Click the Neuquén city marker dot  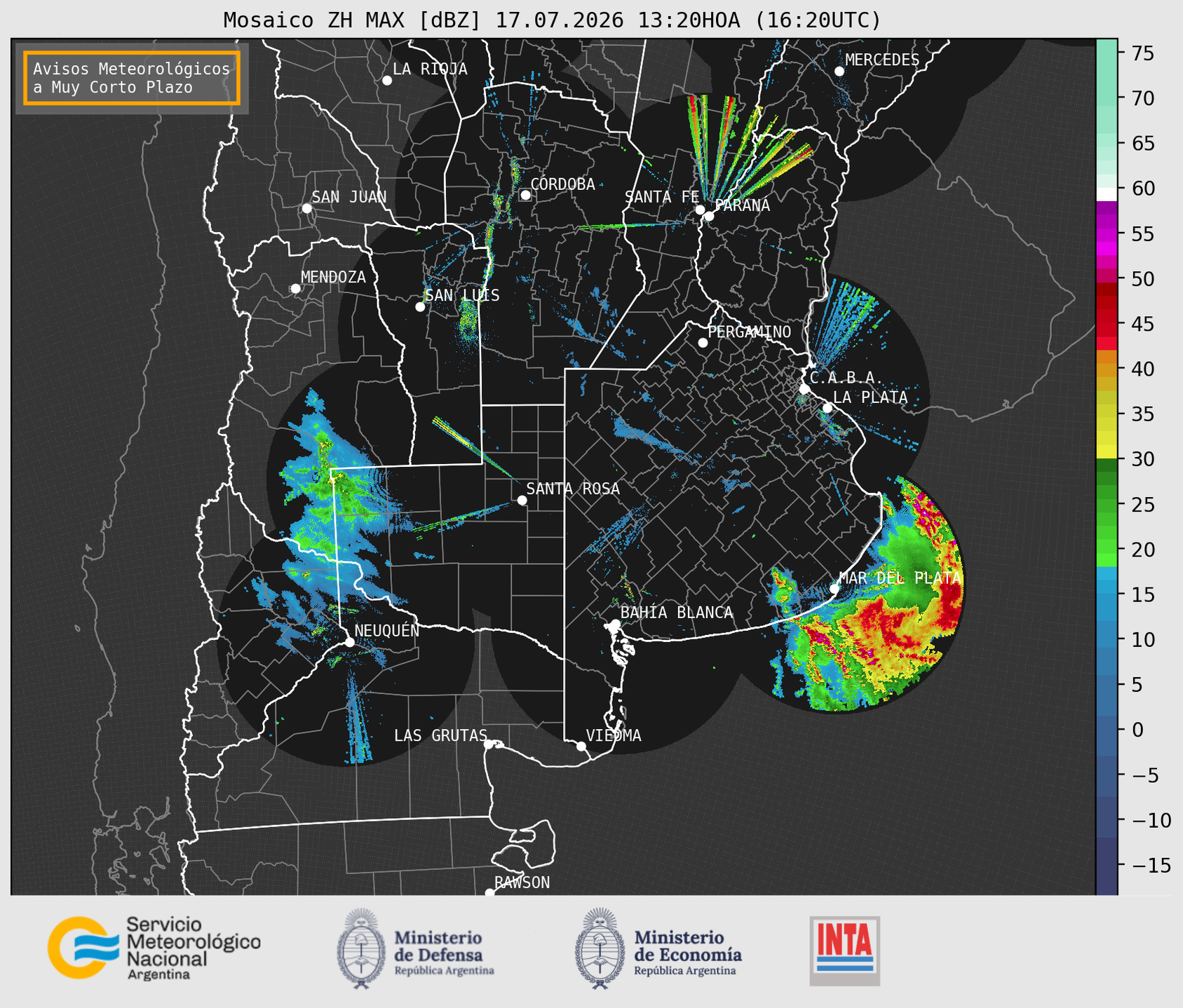(349, 642)
